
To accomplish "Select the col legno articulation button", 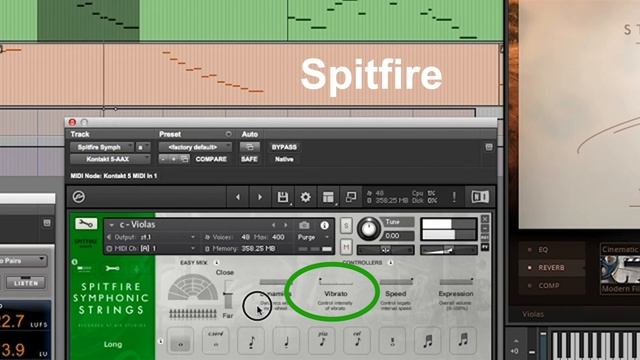I will coord(357,341).
